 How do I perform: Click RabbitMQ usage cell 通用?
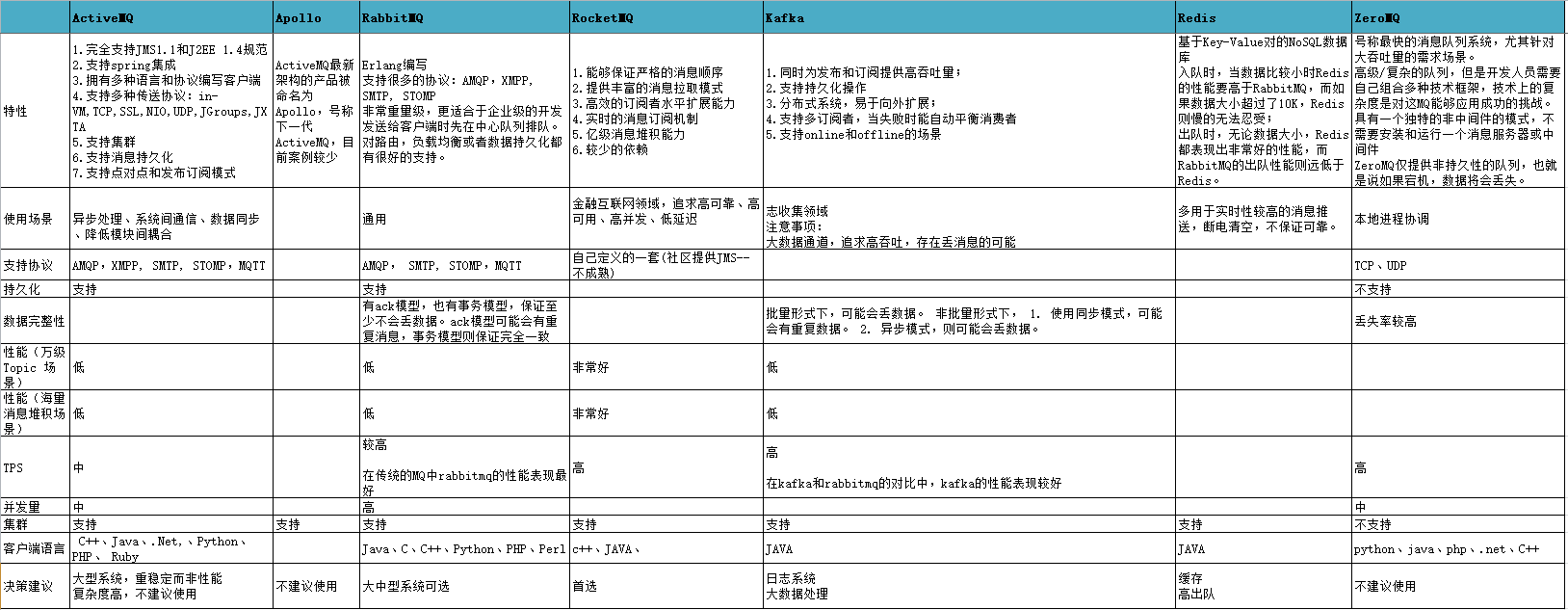pos(465,219)
